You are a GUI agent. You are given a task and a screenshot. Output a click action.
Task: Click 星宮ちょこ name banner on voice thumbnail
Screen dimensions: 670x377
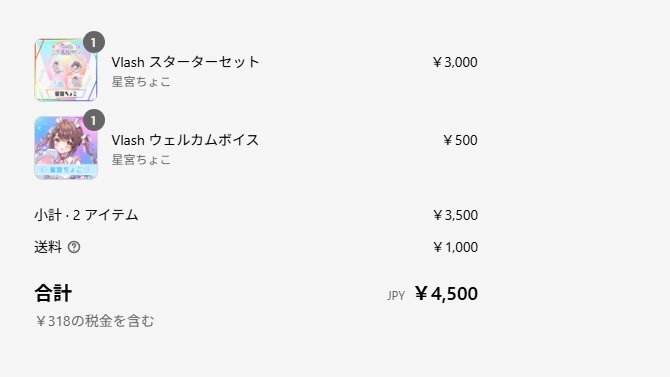click(66, 170)
